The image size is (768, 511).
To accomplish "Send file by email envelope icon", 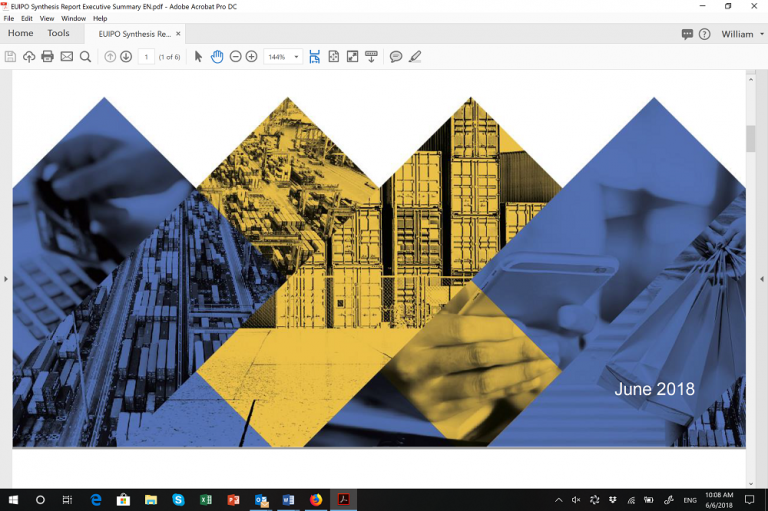I will 66,57.
